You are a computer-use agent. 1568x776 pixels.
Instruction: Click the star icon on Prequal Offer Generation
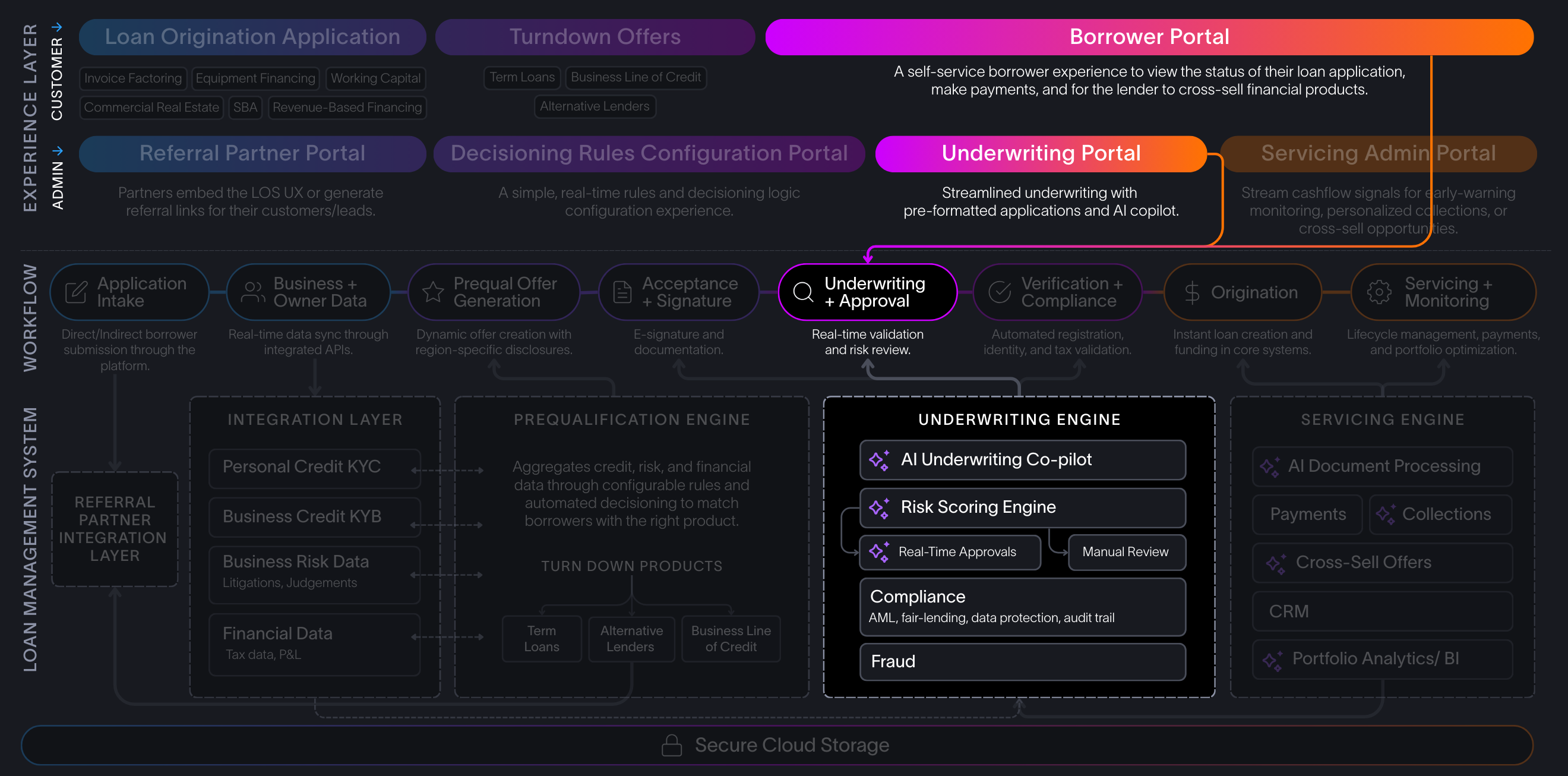click(434, 292)
